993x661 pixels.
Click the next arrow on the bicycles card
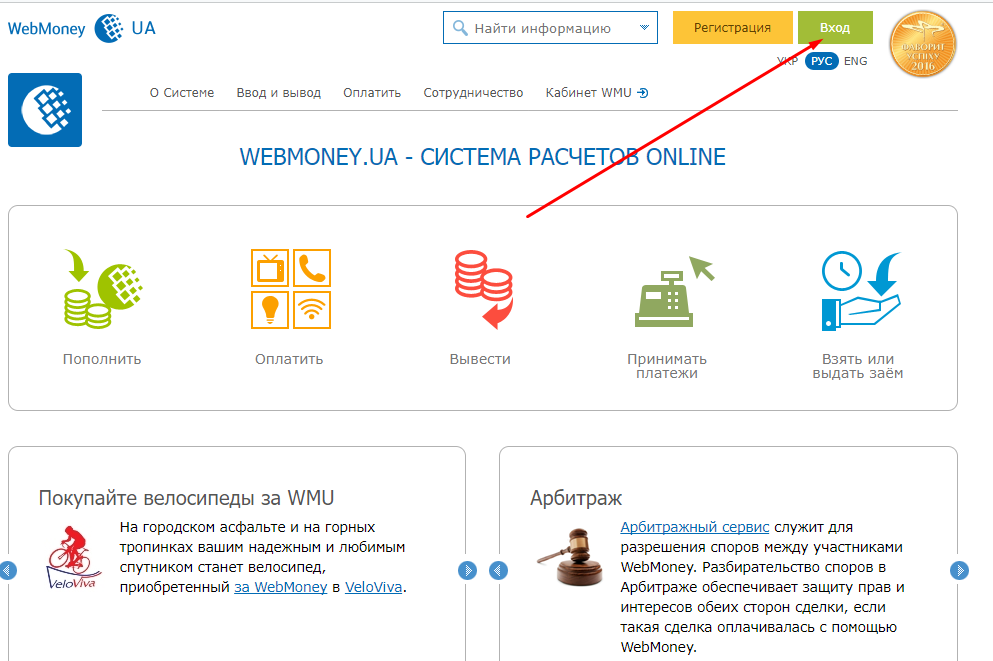[x=467, y=570]
